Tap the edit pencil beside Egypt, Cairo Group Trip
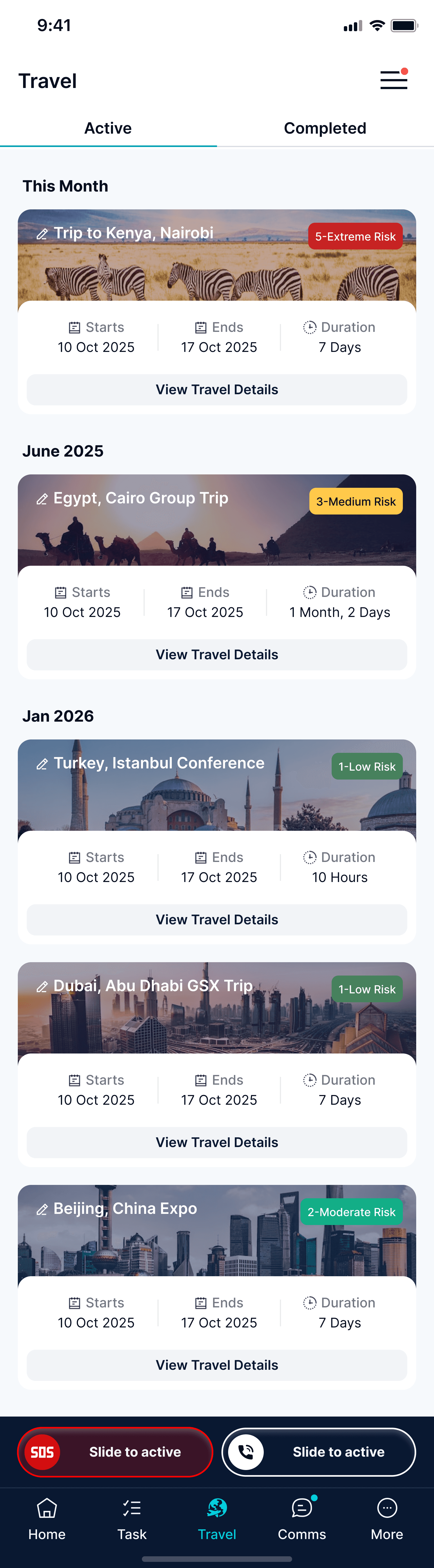 pos(42,499)
